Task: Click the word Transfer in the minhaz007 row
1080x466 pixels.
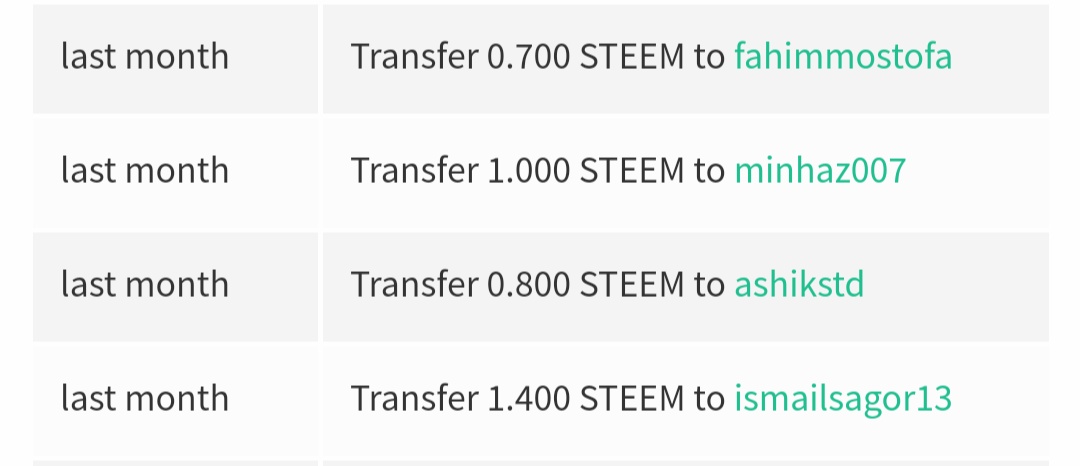Action: point(415,170)
